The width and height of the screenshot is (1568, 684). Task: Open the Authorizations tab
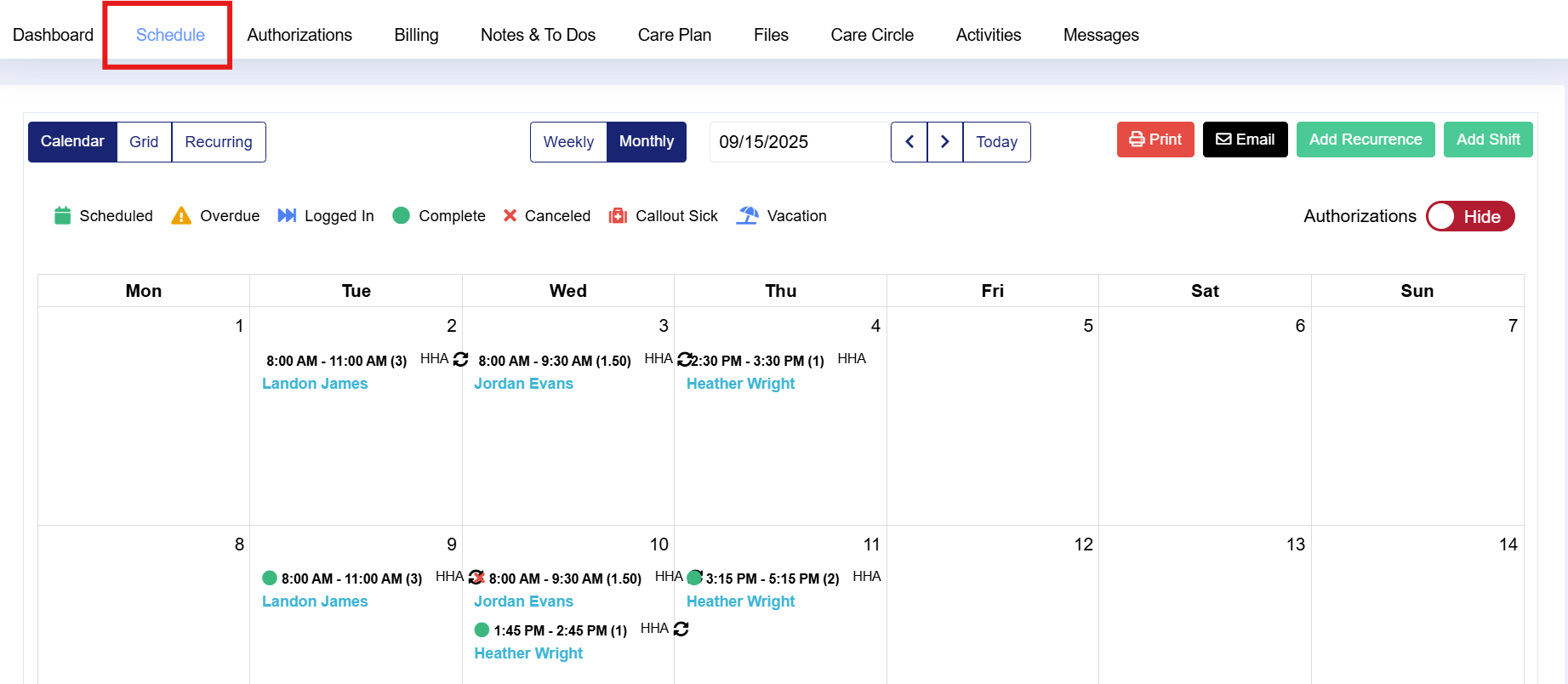tap(299, 35)
